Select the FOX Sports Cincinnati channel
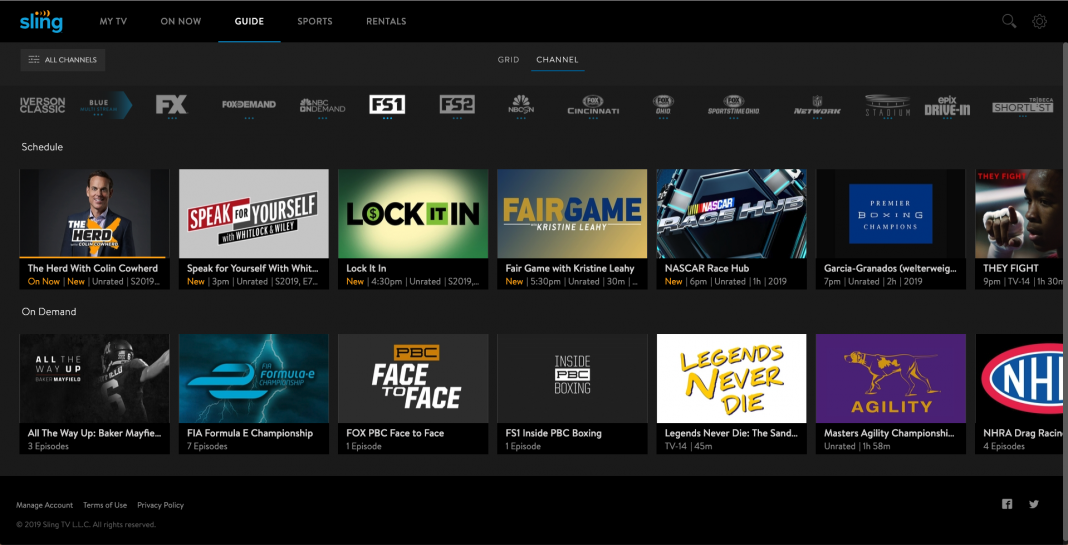Viewport: 1068px width, 545px height. (593, 104)
